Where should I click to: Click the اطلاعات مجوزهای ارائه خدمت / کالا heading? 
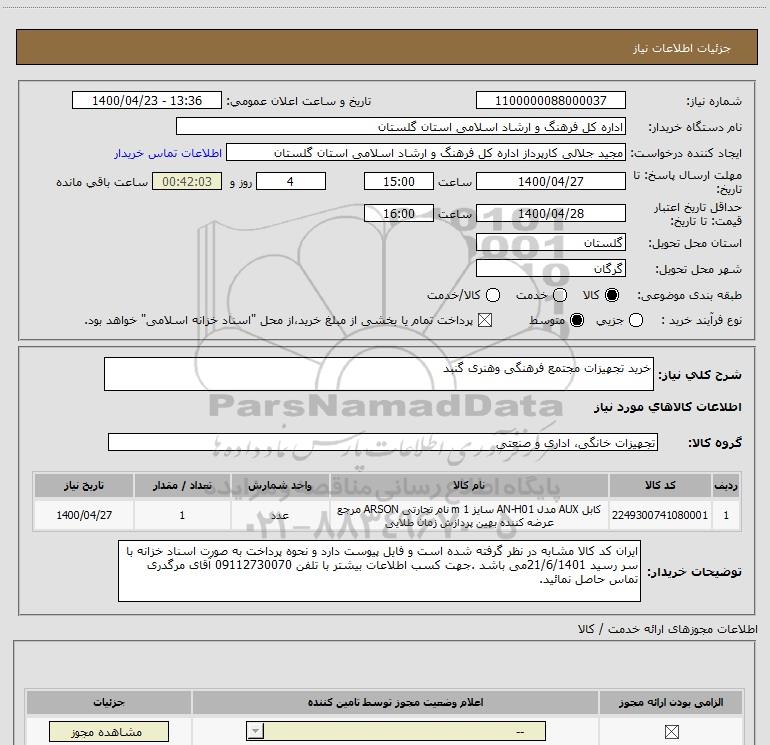coord(667,629)
